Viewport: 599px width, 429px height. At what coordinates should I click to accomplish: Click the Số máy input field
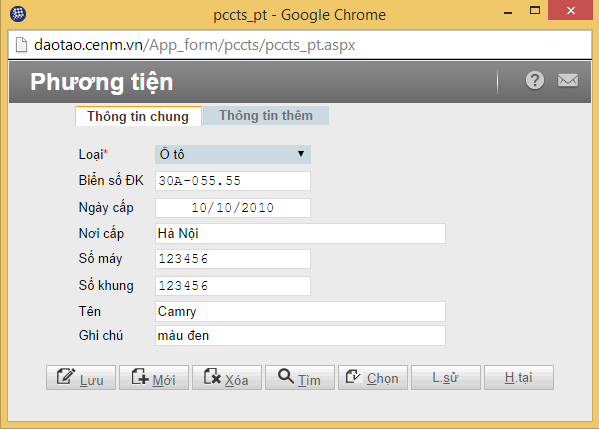coord(233,259)
